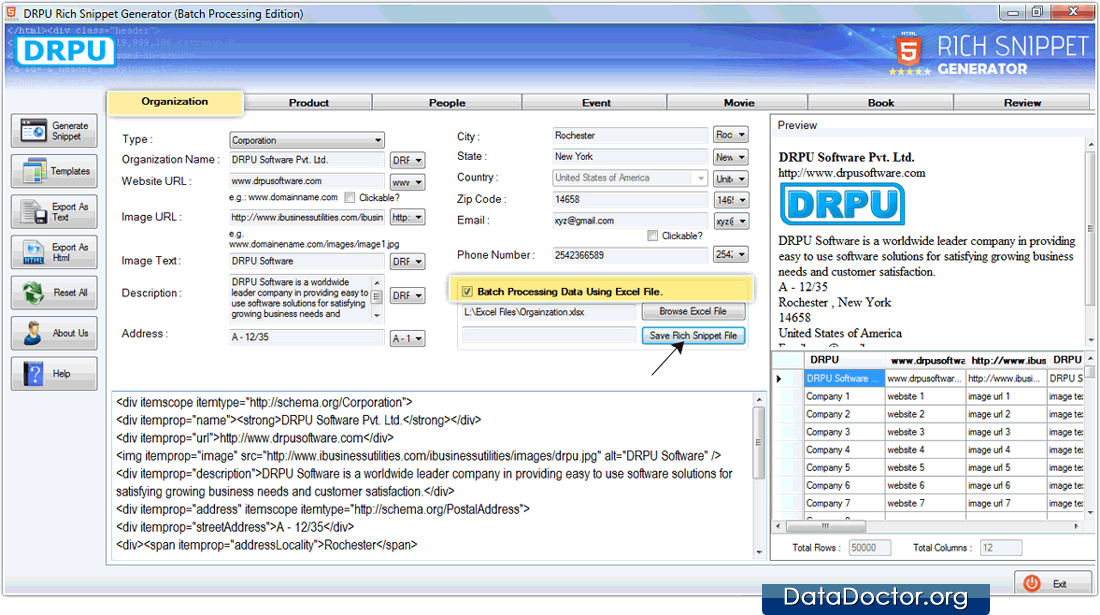Click the Excel file path field
Screen dimensions: 1100x615
(549, 312)
